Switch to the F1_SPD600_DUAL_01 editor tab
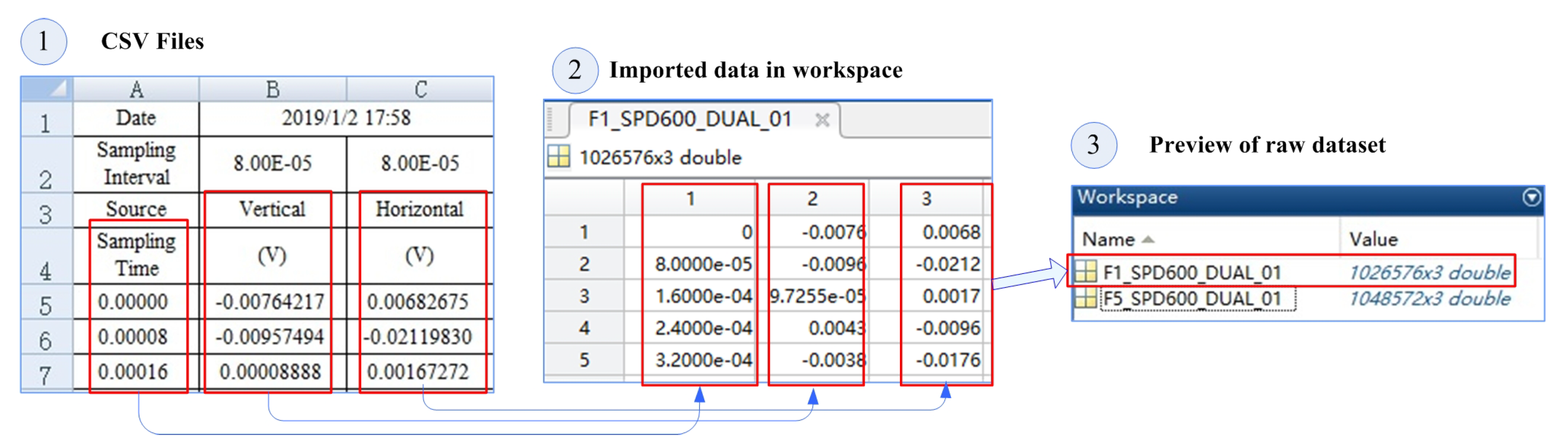This screenshot has height=445, width=1568. (689, 119)
